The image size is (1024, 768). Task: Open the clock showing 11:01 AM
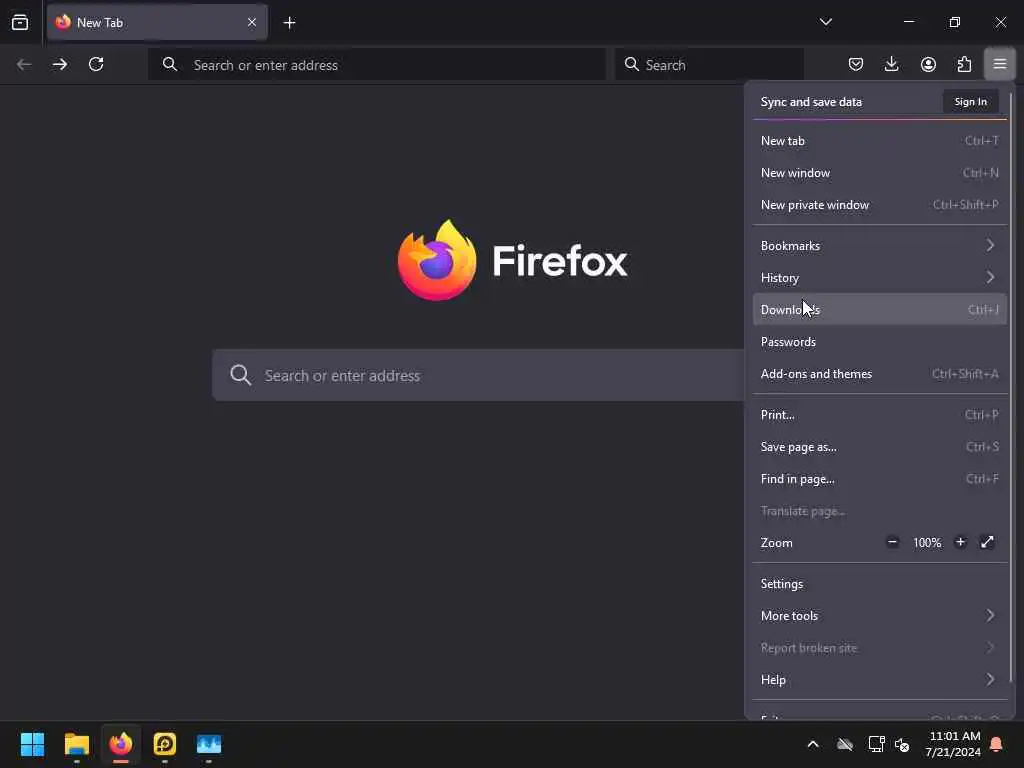coord(953,744)
